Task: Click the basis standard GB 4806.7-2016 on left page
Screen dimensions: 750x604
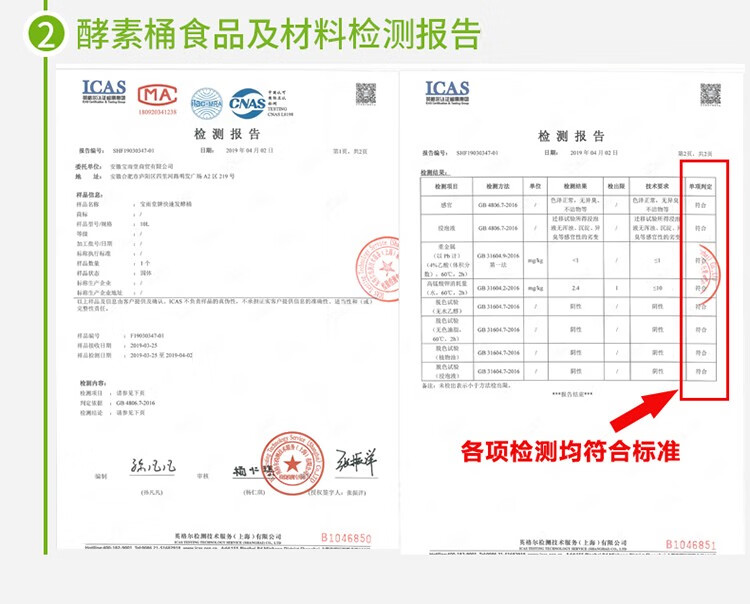Action: click(135, 403)
